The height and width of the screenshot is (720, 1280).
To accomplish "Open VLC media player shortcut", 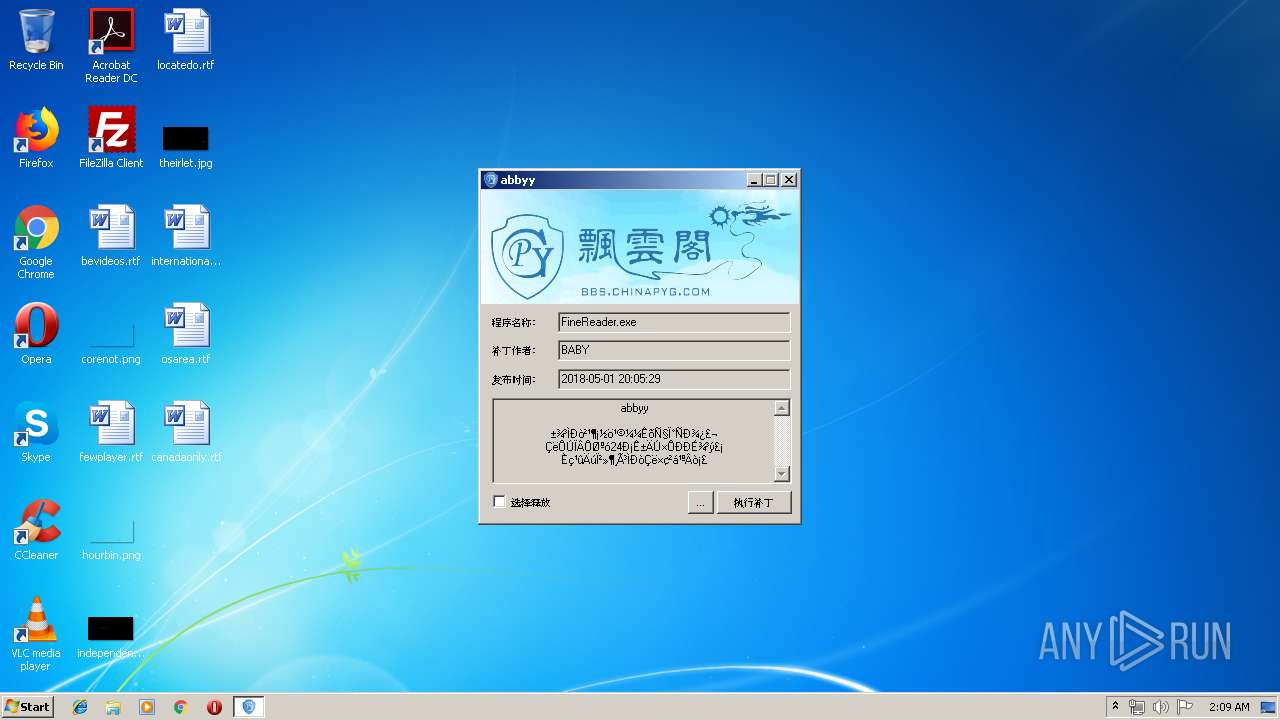I will pyautogui.click(x=36, y=634).
